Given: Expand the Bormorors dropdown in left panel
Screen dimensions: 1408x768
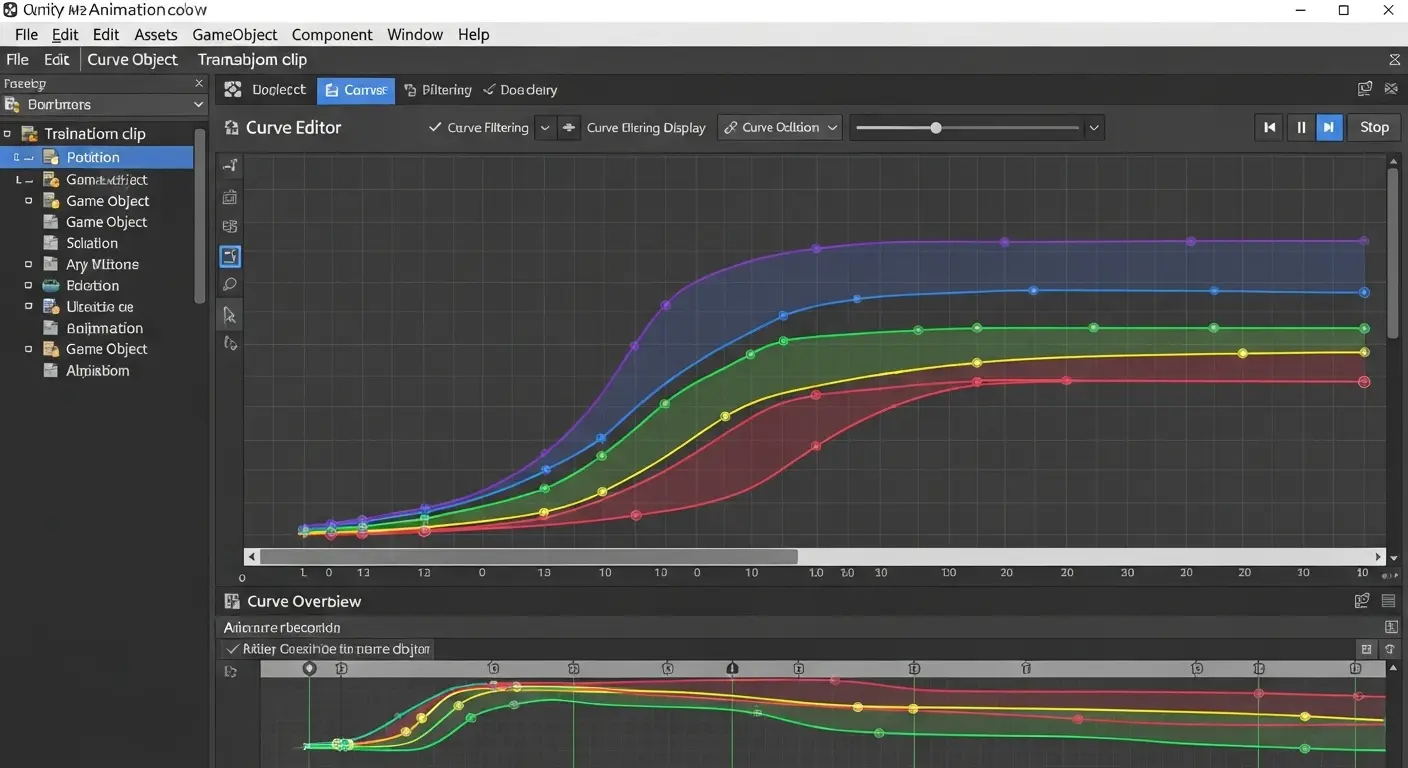Looking at the screenshot, I should tap(198, 105).
